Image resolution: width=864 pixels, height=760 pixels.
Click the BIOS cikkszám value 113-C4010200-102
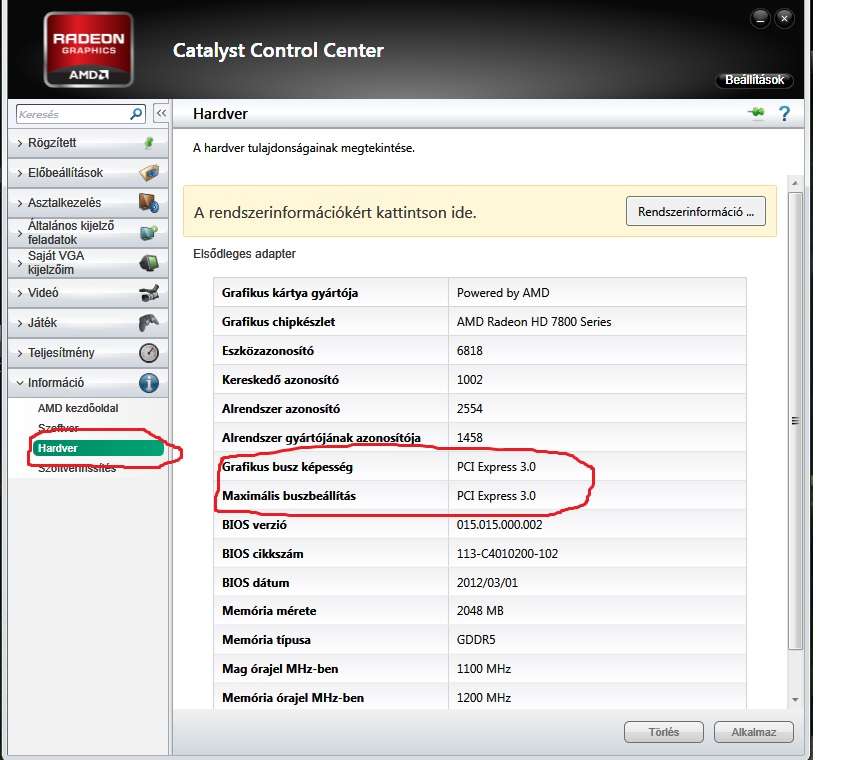coord(507,553)
